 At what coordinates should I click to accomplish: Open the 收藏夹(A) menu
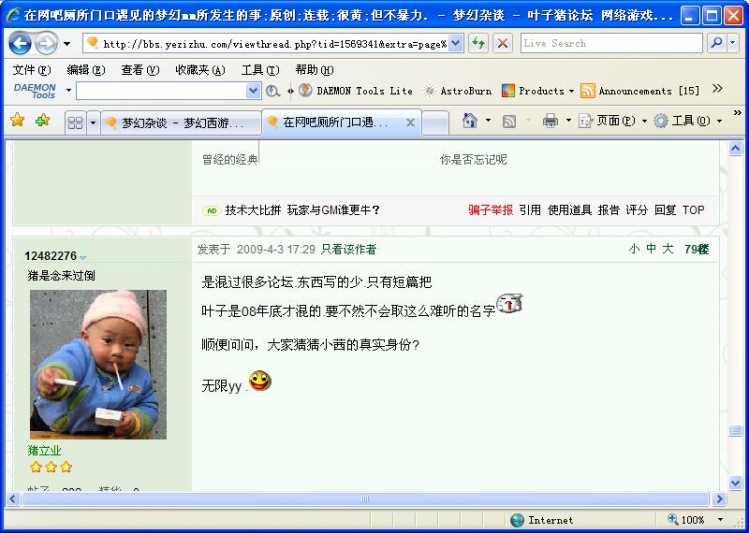coord(199,70)
